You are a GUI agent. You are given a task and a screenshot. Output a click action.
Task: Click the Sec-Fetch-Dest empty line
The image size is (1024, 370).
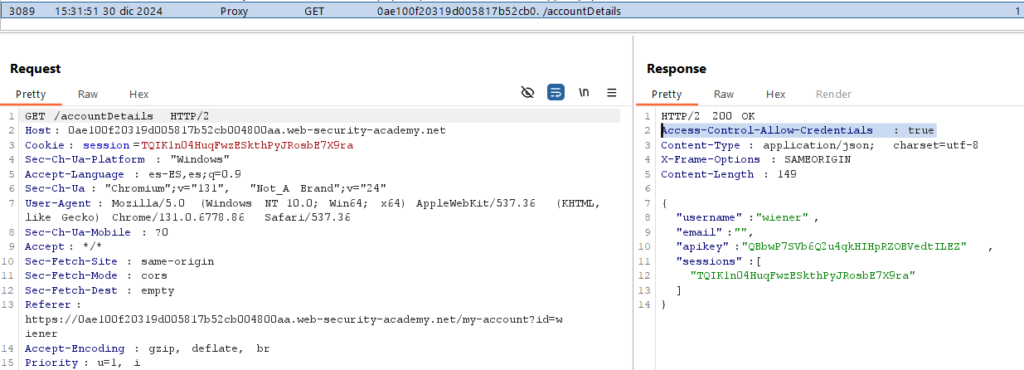99,290
